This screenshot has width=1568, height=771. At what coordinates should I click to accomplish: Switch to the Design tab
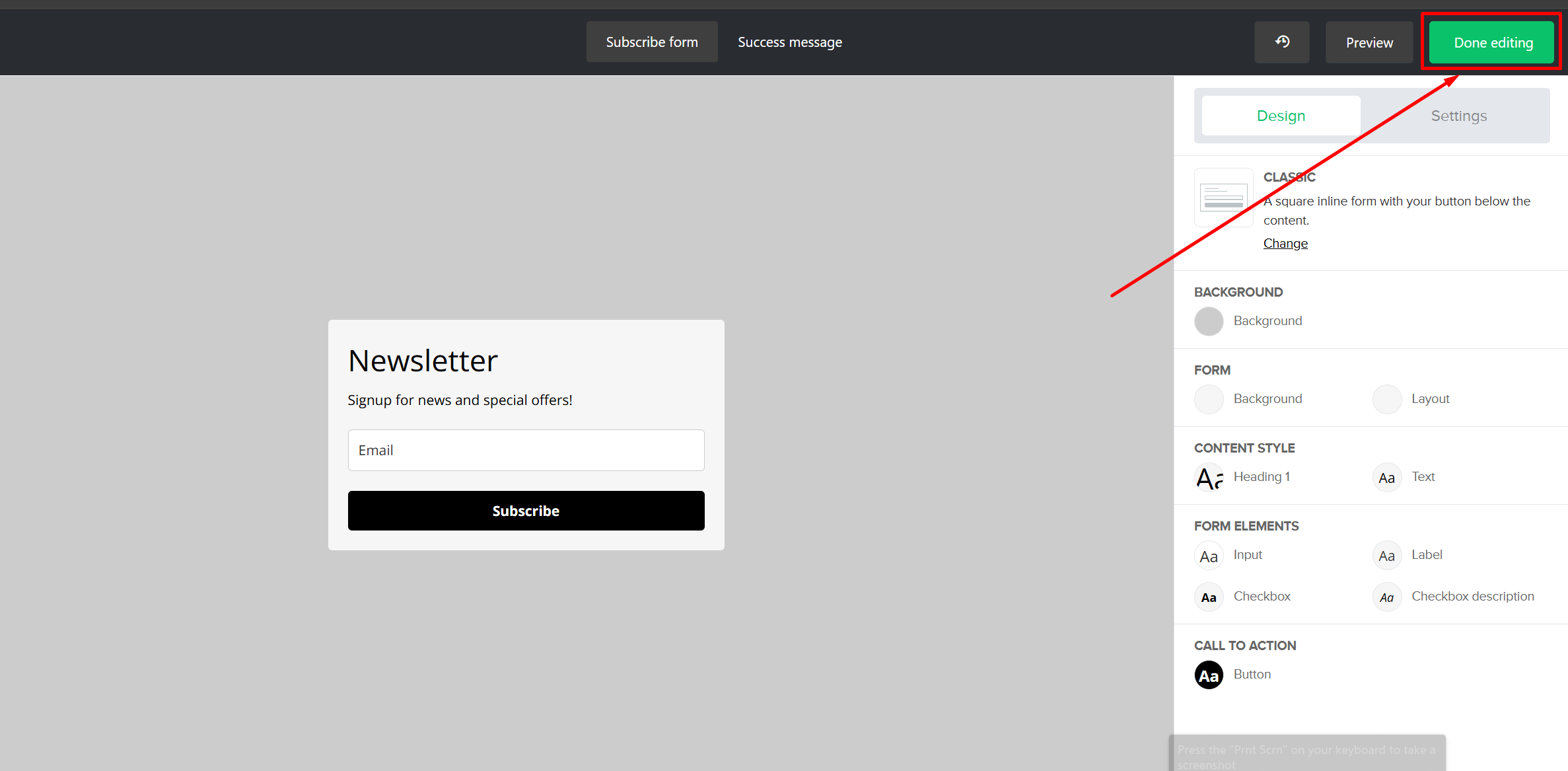pos(1281,116)
